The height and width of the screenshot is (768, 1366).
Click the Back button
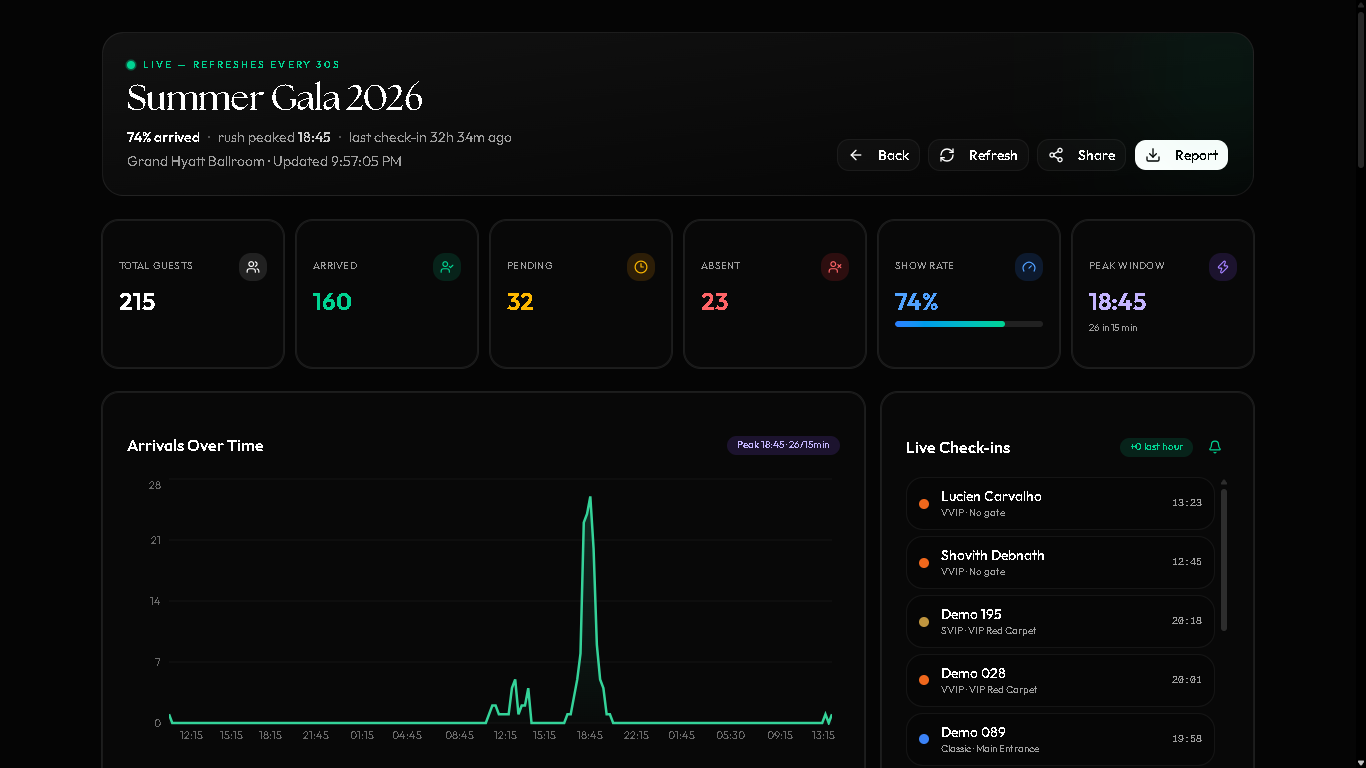[878, 155]
